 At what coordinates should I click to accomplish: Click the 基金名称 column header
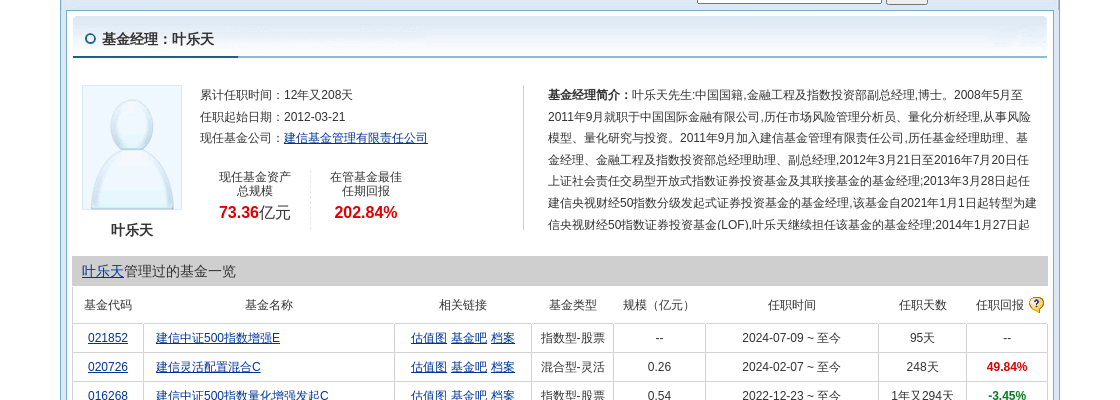[x=269, y=305]
